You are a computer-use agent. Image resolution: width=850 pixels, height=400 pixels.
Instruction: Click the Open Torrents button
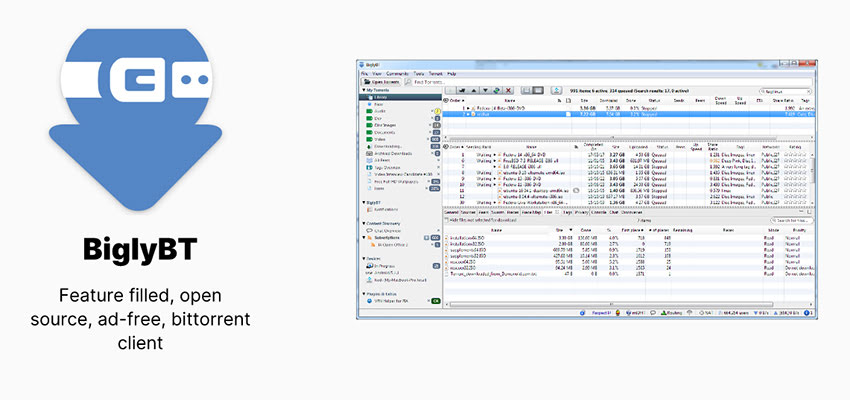381,82
